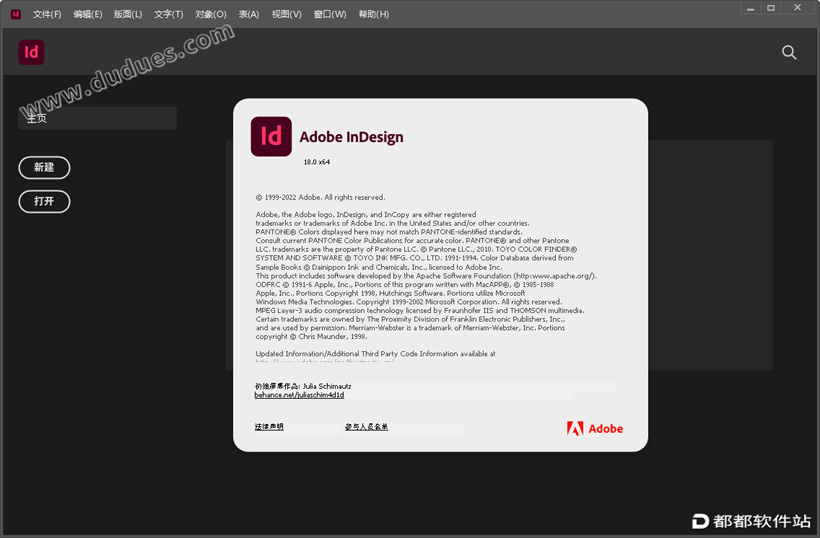Screen dimensions: 820x538
Task: Open the 视图(V) menu
Action: click(x=287, y=14)
